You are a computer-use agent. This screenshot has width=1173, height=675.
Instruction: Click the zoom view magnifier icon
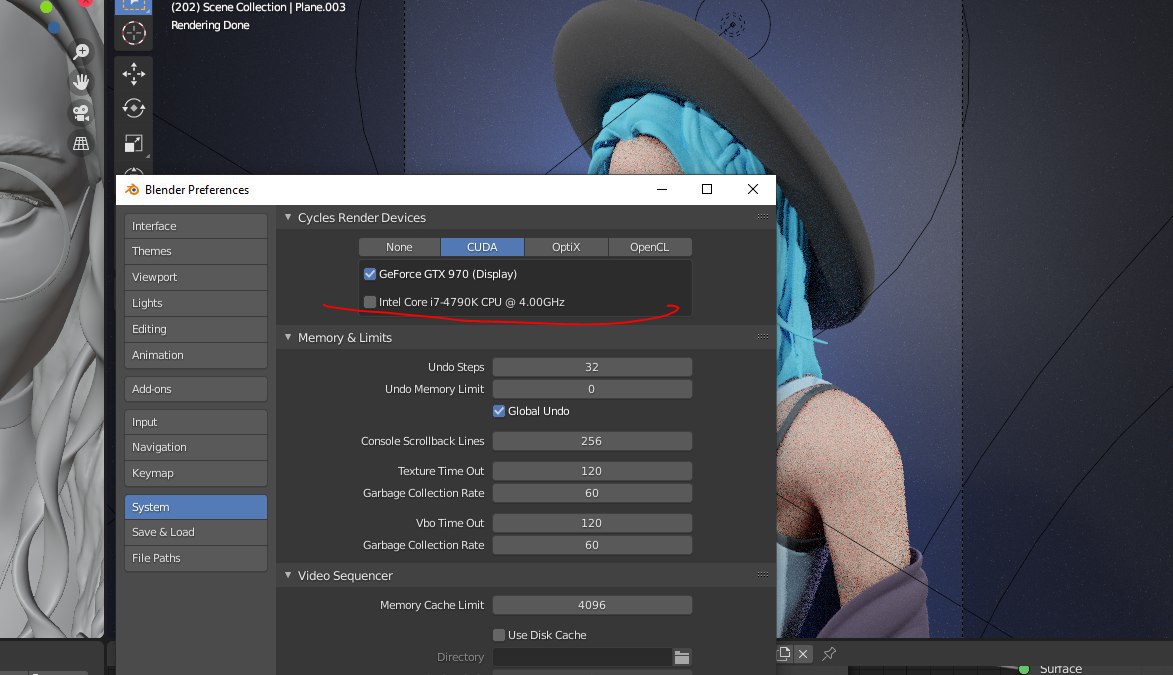[x=81, y=51]
